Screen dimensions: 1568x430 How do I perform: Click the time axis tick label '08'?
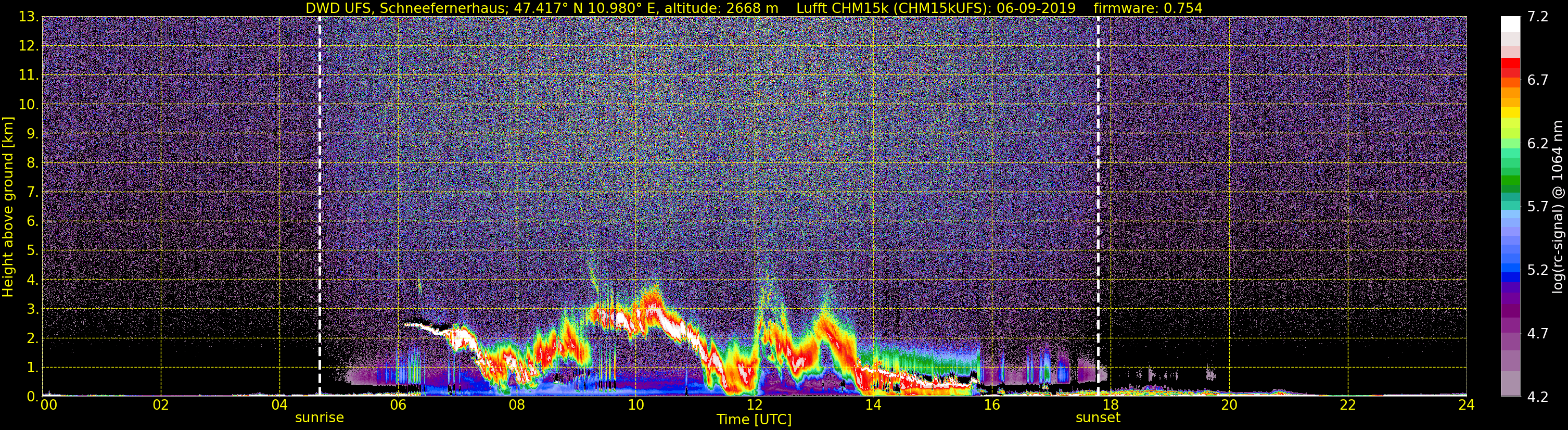click(517, 405)
